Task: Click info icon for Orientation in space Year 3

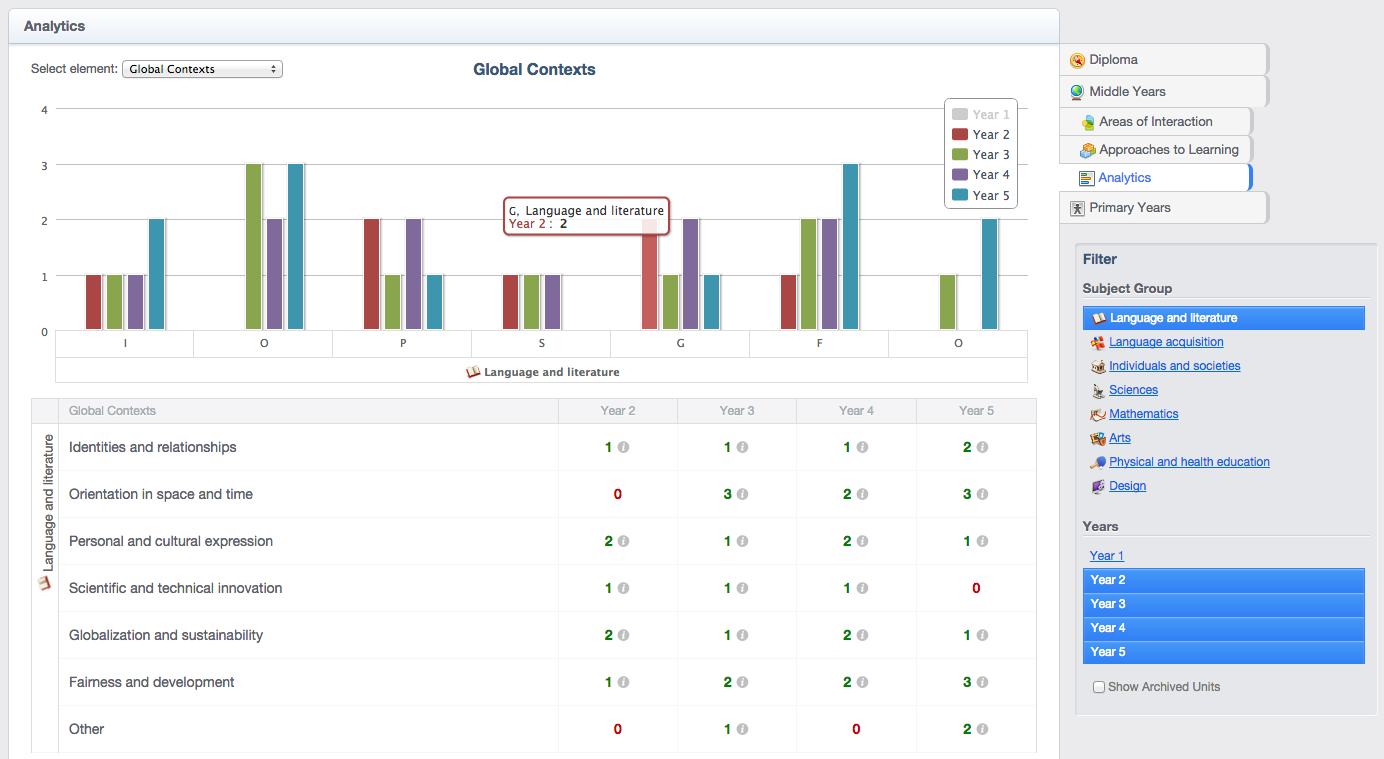Action: click(742, 494)
